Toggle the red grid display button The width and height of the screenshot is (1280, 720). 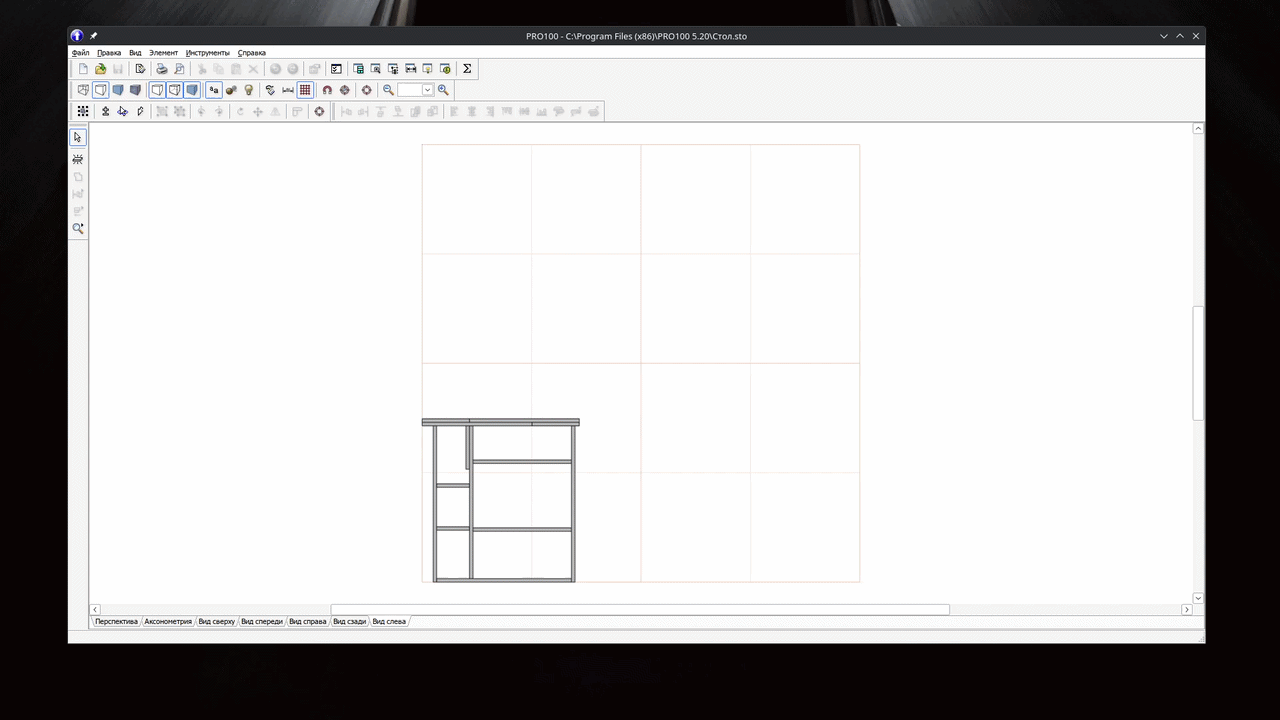coord(305,90)
